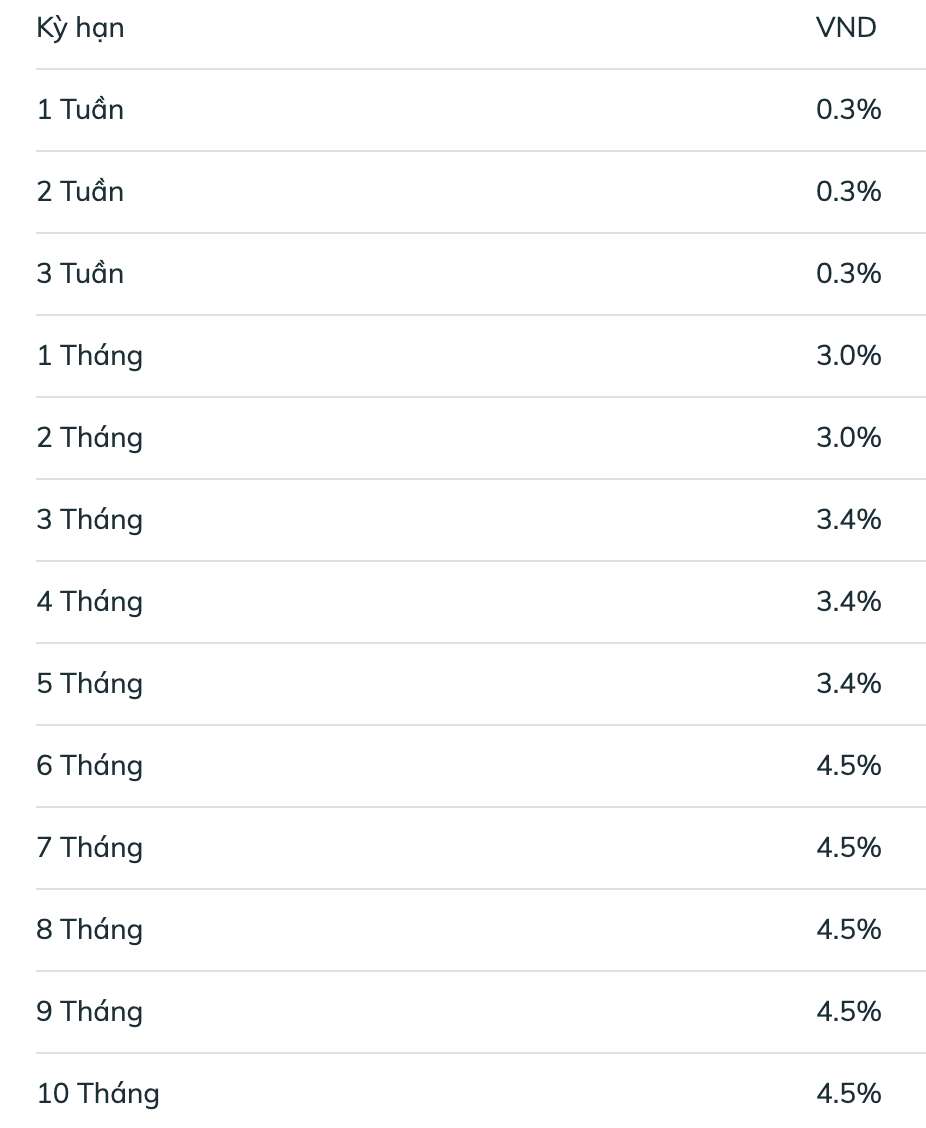The height and width of the screenshot is (1128, 926).
Task: Select the "1 Tháng" term label
Action: click(89, 356)
